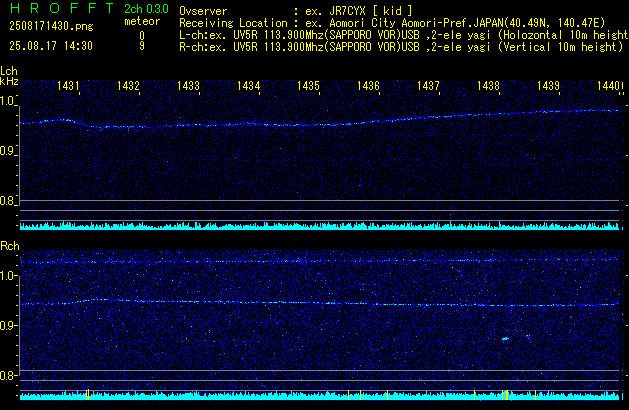Image resolution: width=629 pixels, height=410 pixels.
Task: Click the L-ch horizontal yagi description line
Action: pyautogui.click(x=404, y=35)
